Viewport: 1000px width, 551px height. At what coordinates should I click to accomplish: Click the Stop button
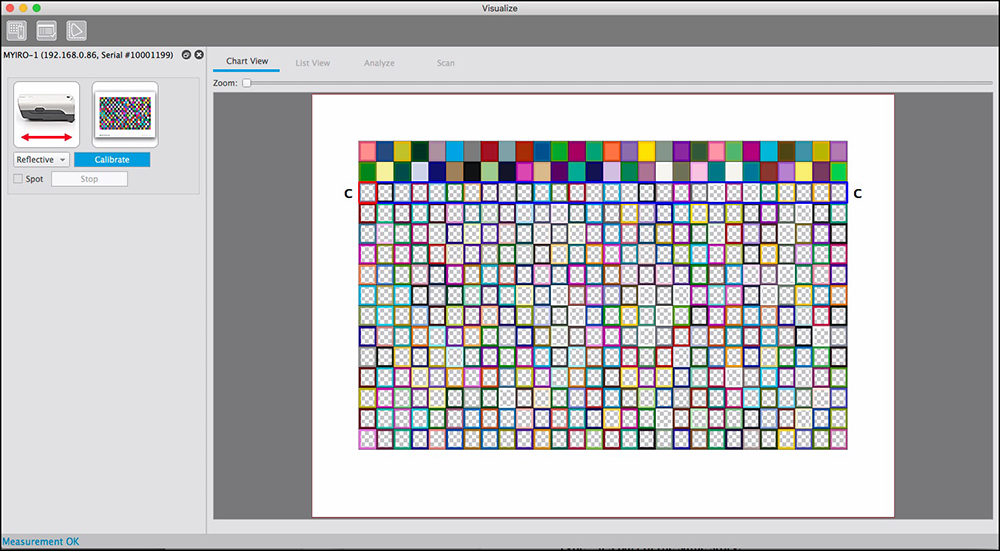(89, 179)
